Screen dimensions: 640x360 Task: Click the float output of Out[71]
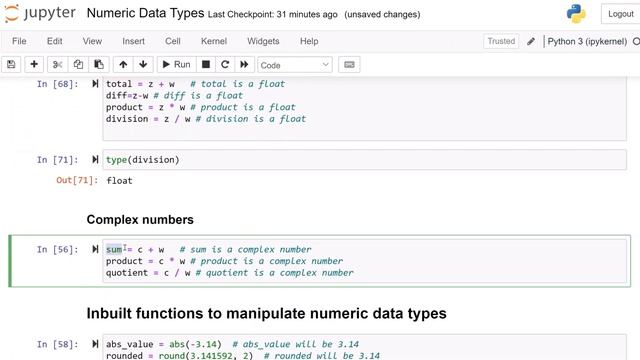click(x=119, y=180)
